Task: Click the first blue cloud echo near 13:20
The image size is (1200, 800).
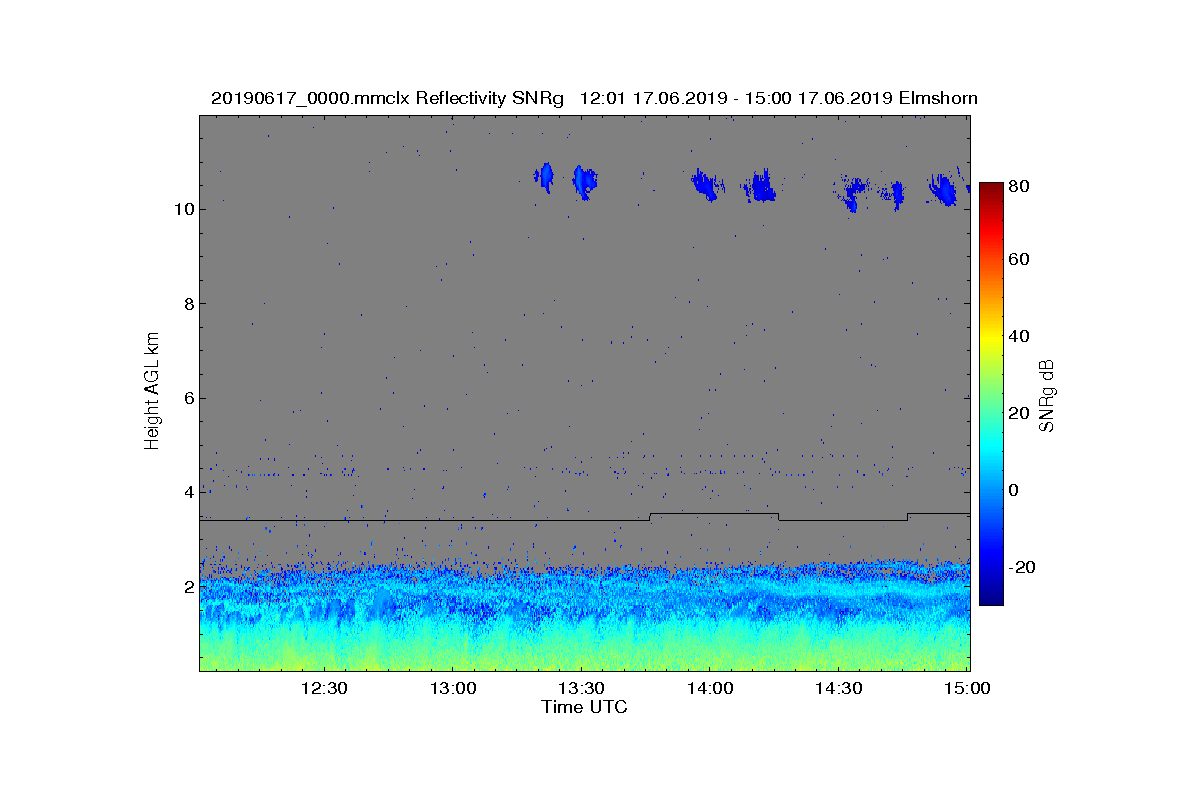Action: pyautogui.click(x=545, y=177)
